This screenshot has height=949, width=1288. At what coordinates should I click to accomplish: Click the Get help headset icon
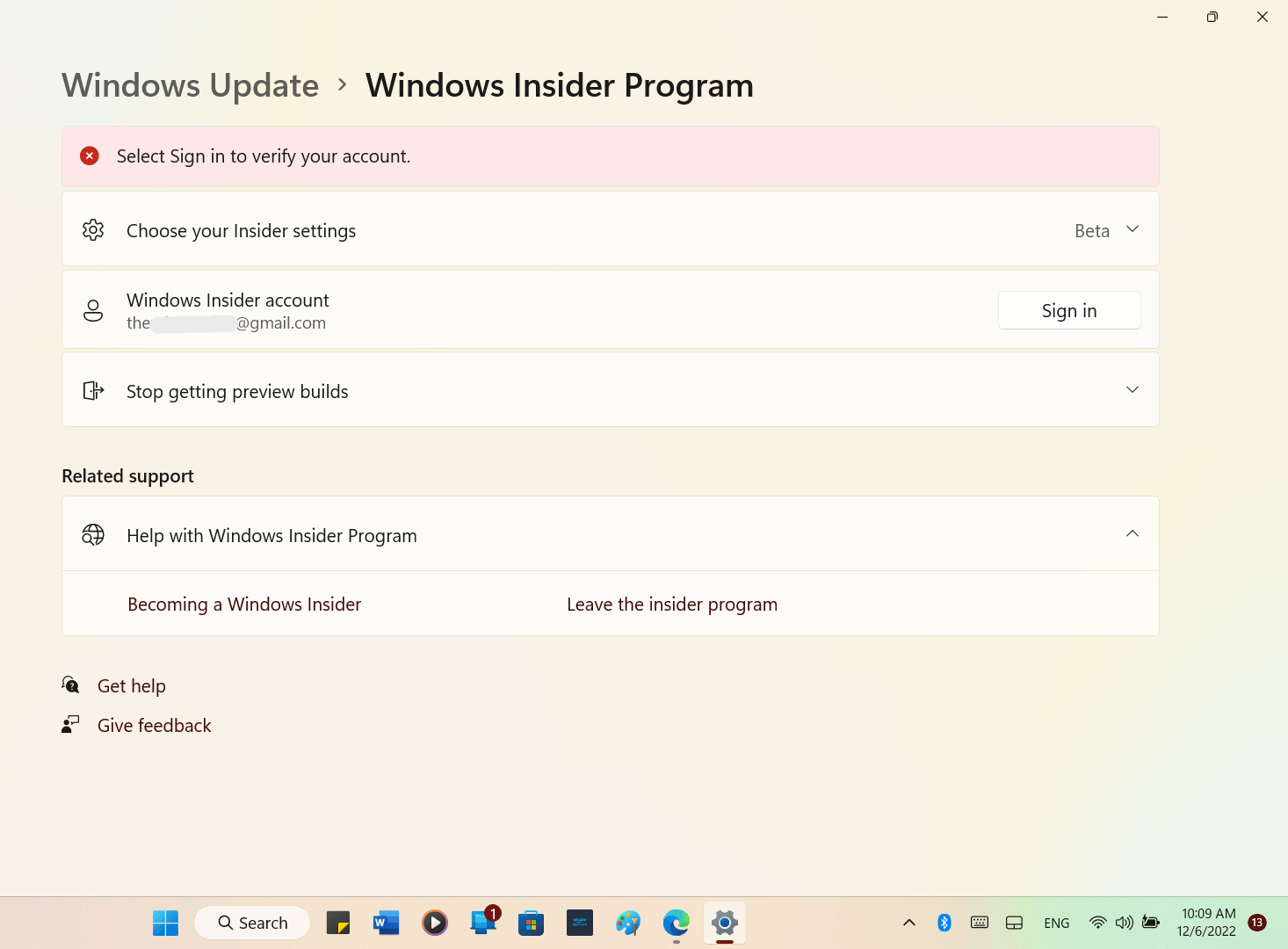(71, 685)
